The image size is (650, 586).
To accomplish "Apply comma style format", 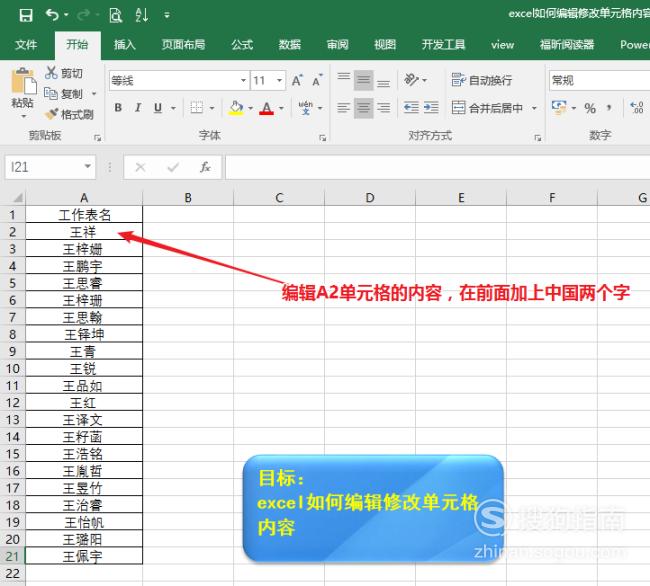I will [609, 108].
